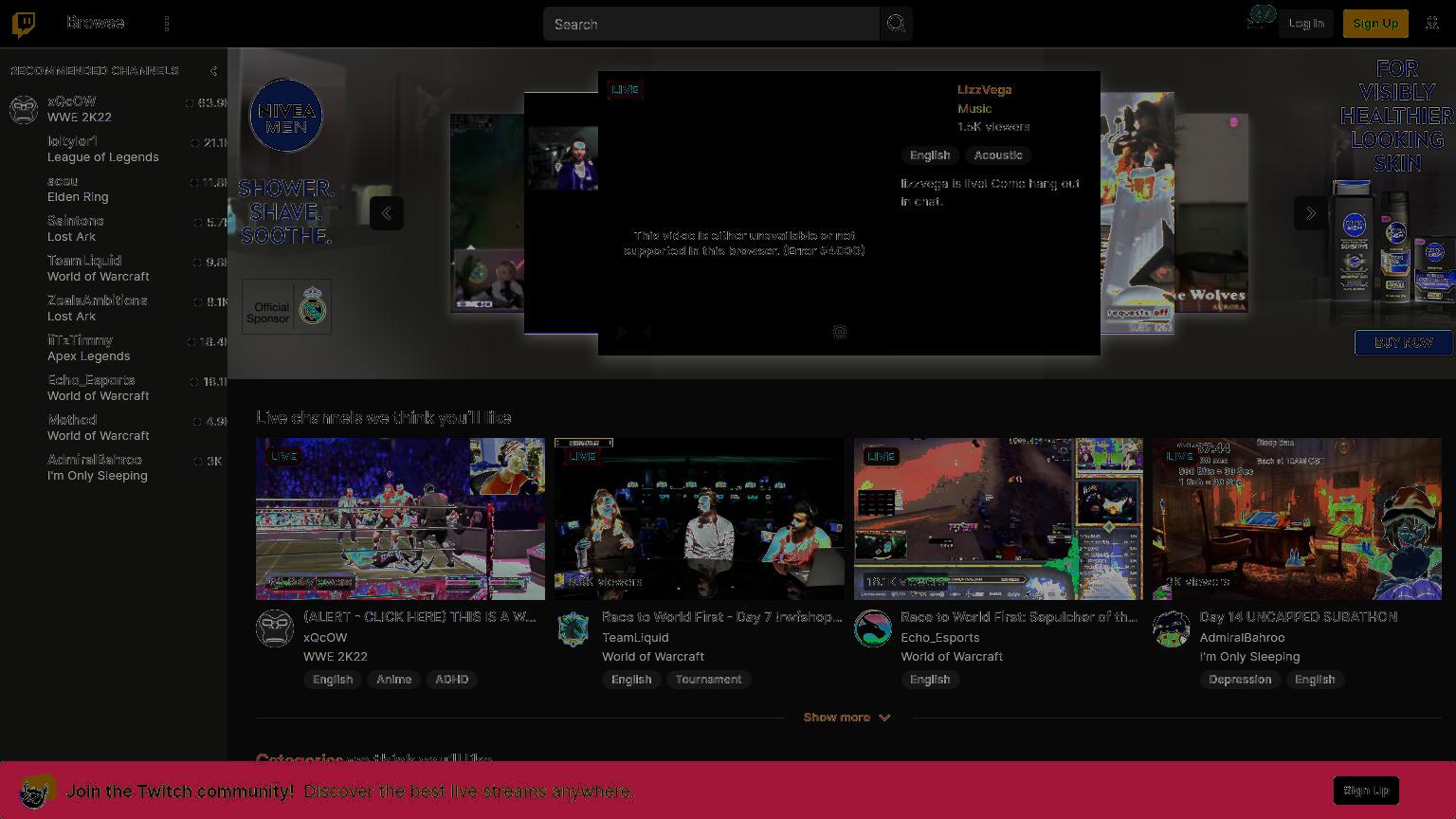Image resolution: width=1456 pixels, height=819 pixels.
Task: Open Echo_Esports in the recommended channels sidebar
Action: pos(114,388)
